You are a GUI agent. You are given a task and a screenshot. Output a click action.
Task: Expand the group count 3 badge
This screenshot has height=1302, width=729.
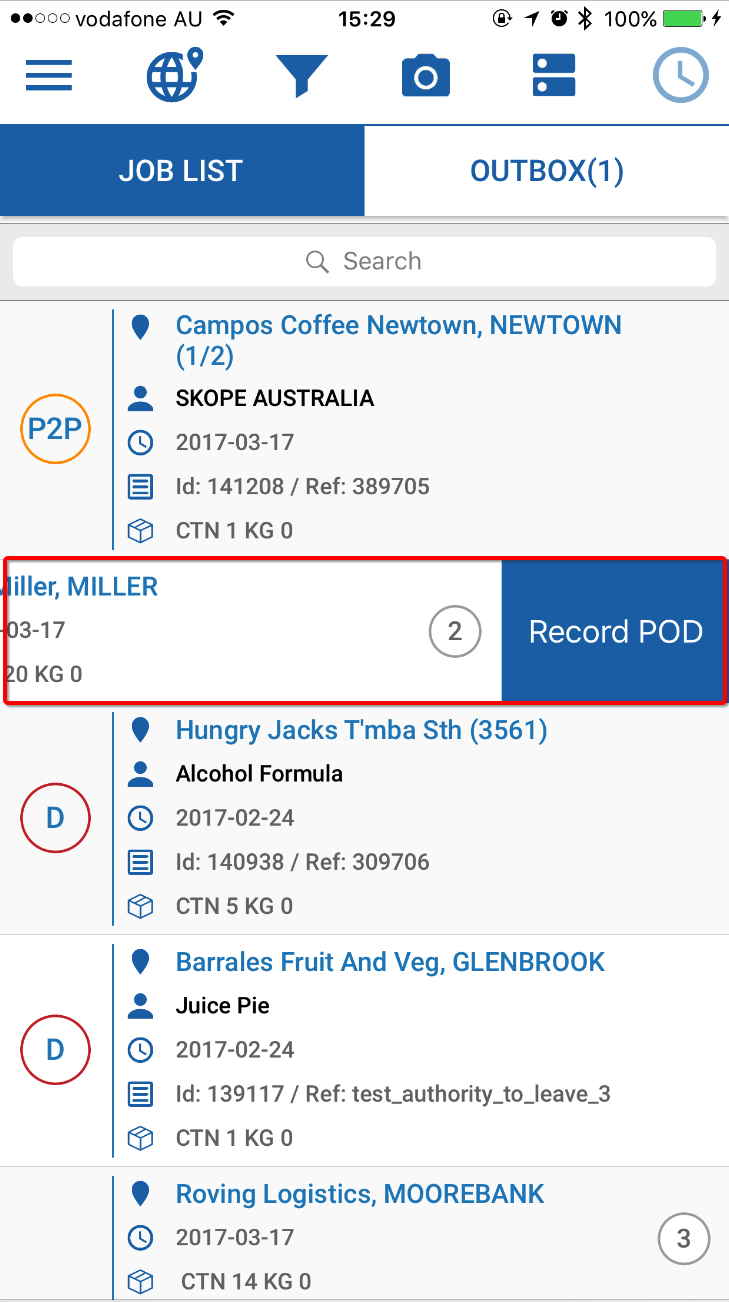684,1239
